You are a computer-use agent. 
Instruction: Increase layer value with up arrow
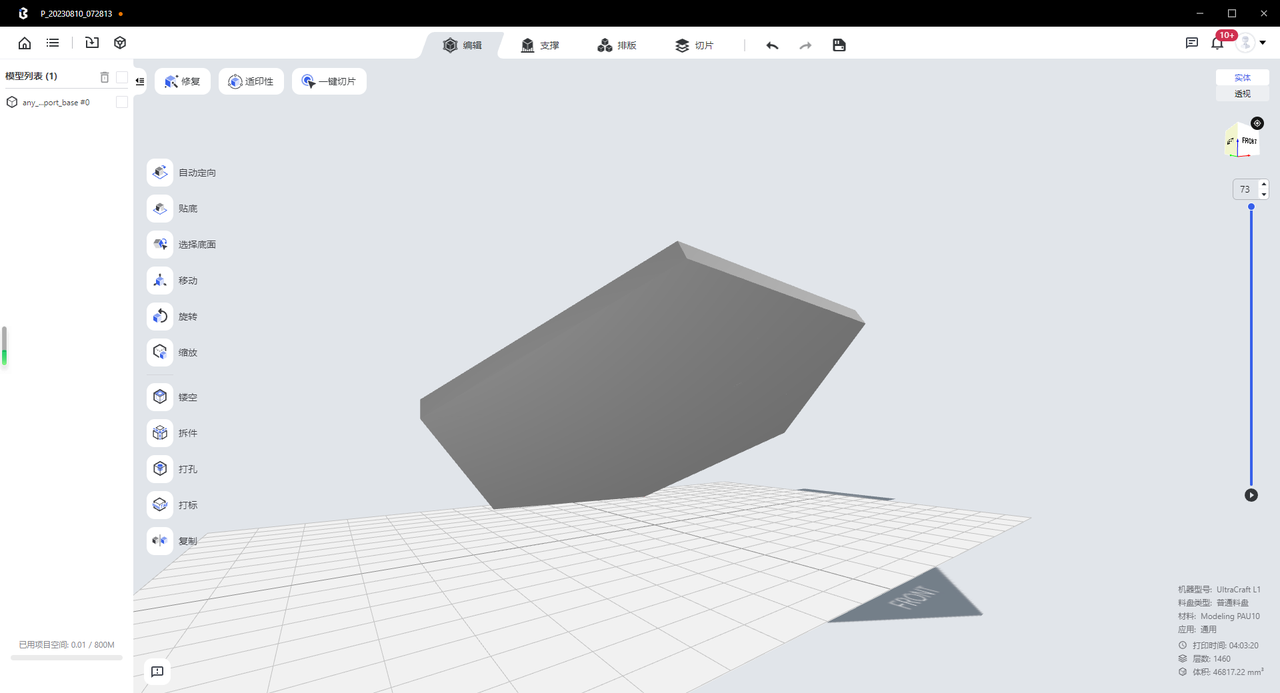click(x=1264, y=184)
